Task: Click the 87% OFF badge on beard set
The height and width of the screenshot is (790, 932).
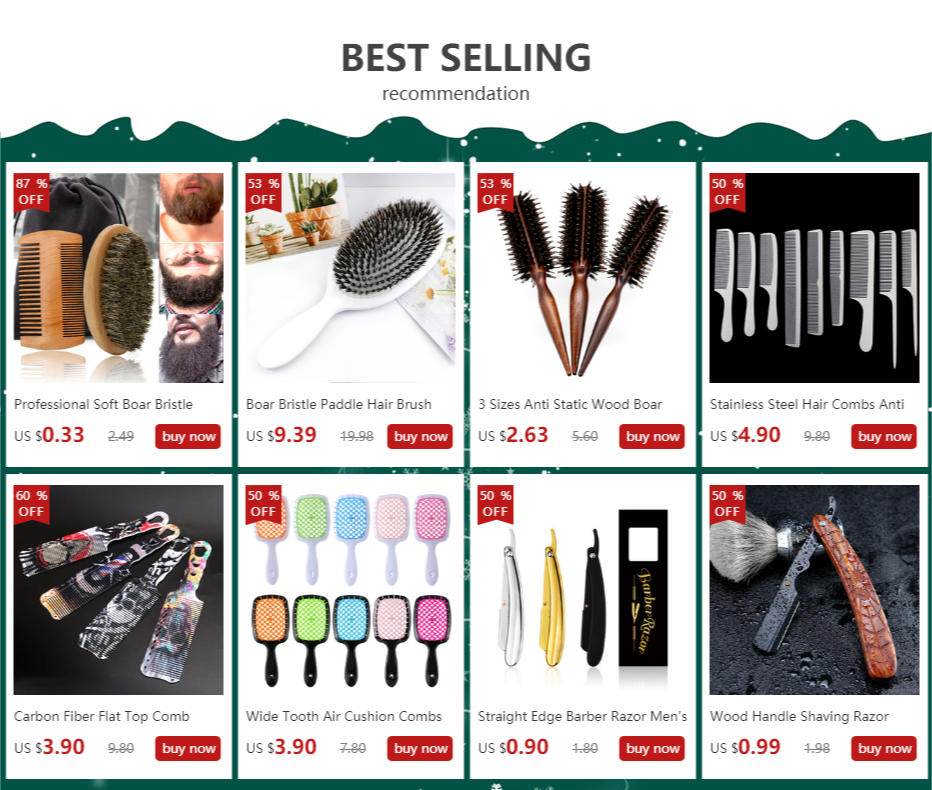Action: tap(32, 192)
